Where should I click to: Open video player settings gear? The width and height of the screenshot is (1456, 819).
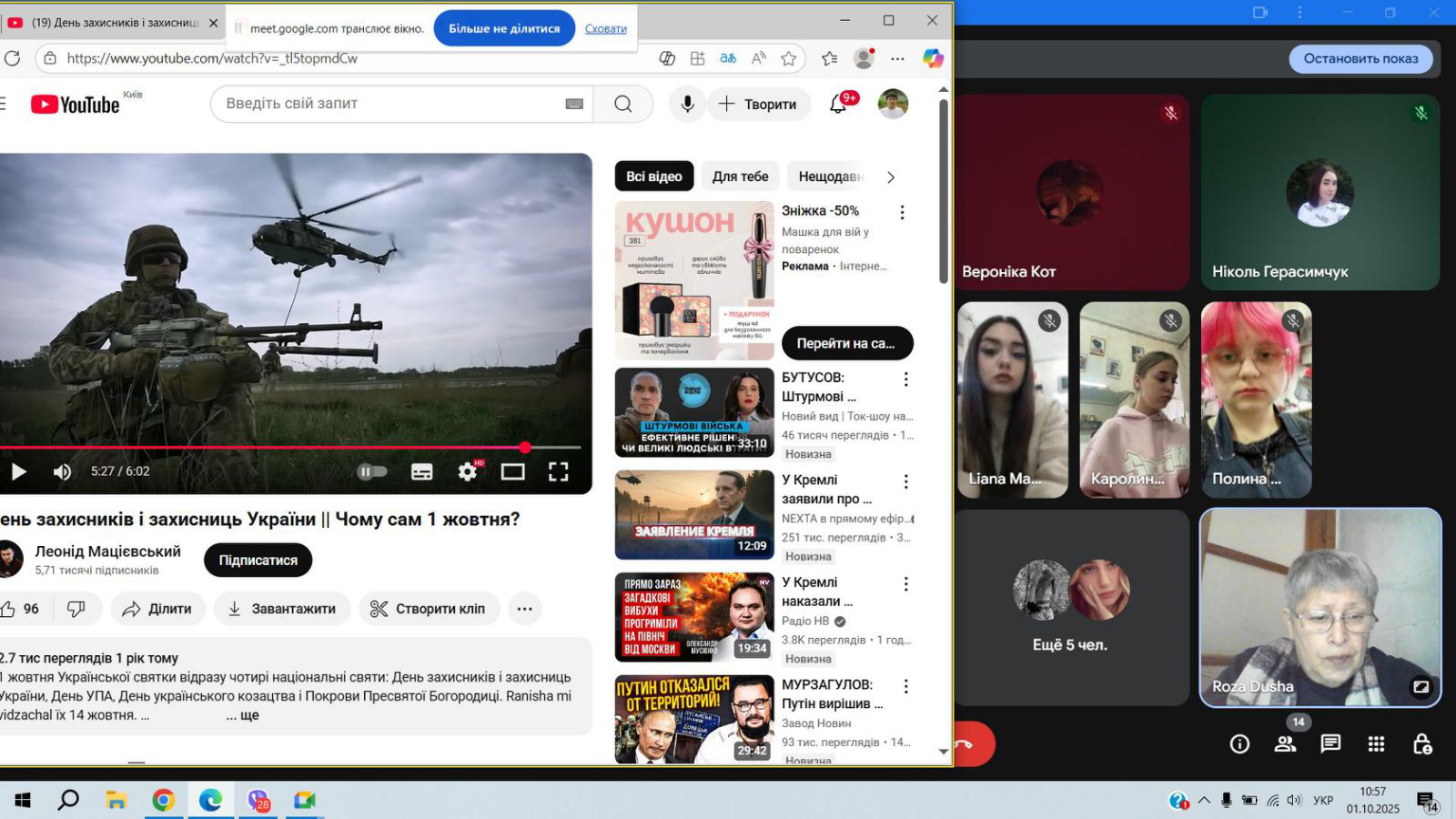click(x=468, y=471)
